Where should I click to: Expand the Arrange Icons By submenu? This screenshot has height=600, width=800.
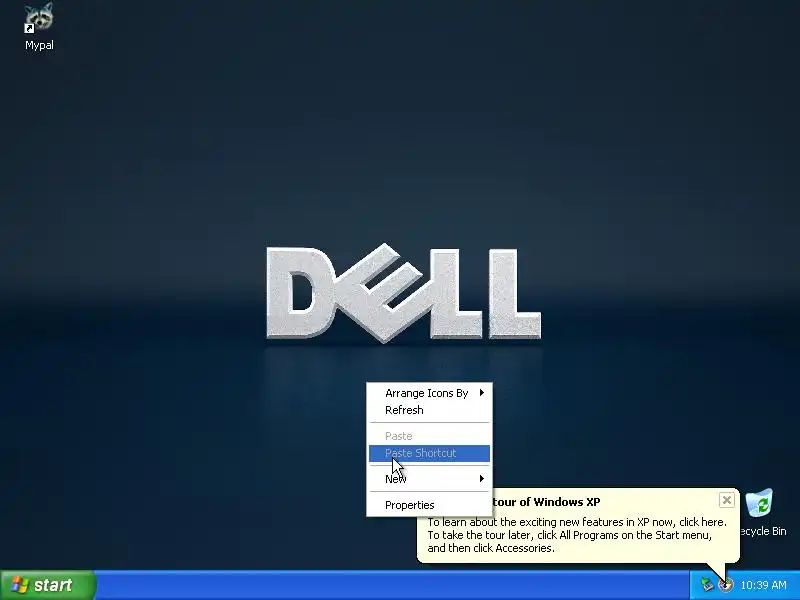point(429,393)
